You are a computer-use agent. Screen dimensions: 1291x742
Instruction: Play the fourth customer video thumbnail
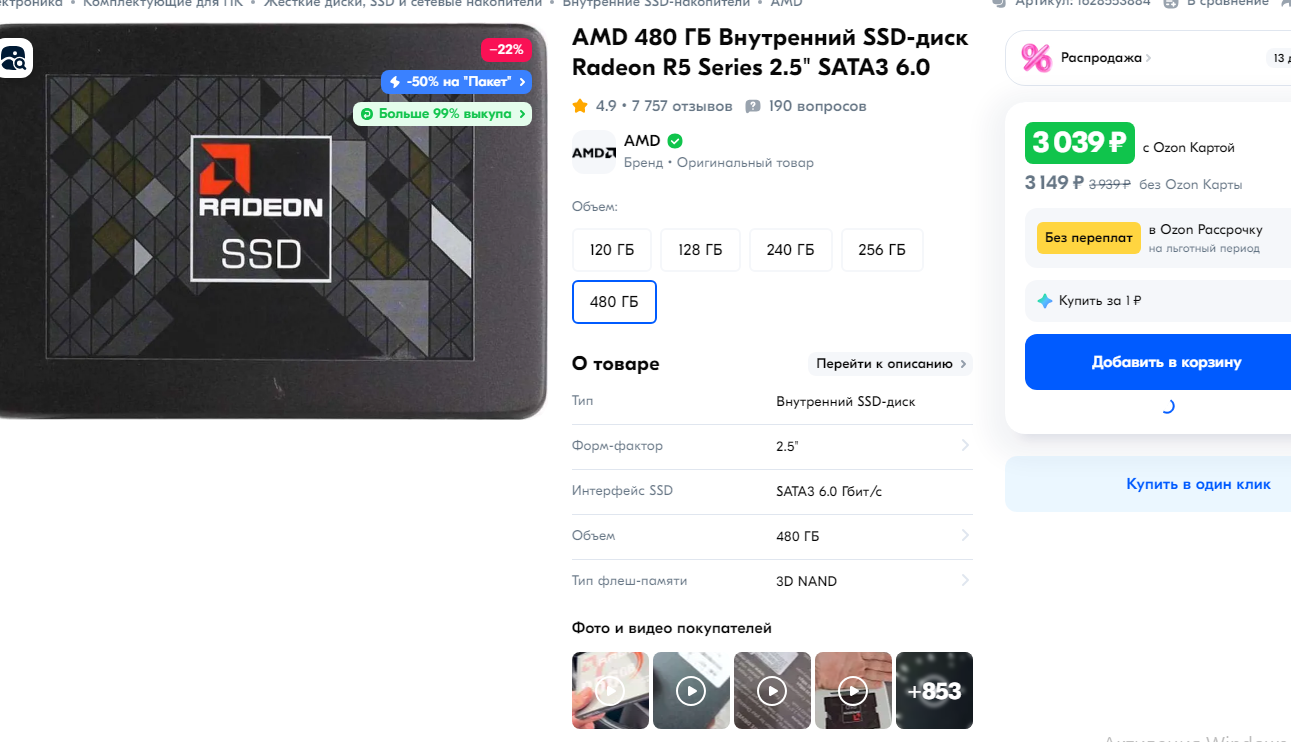(x=853, y=690)
